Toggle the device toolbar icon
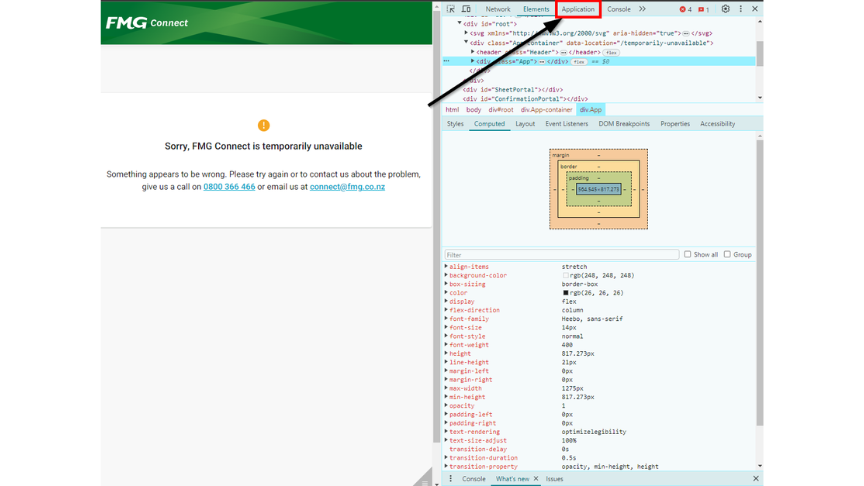Image resolution: width=864 pixels, height=486 pixels. [466, 9]
